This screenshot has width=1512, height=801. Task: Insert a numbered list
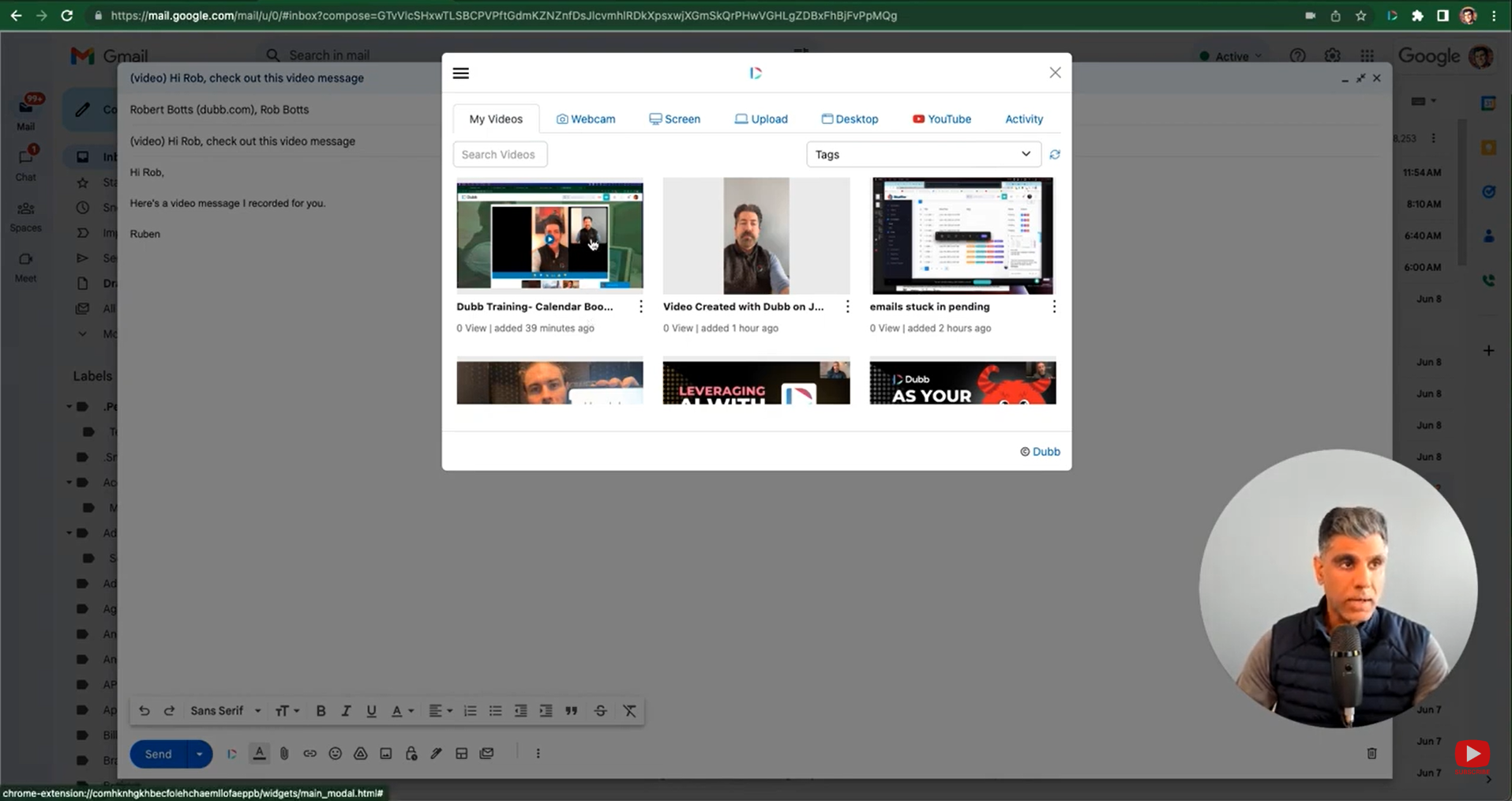[470, 711]
